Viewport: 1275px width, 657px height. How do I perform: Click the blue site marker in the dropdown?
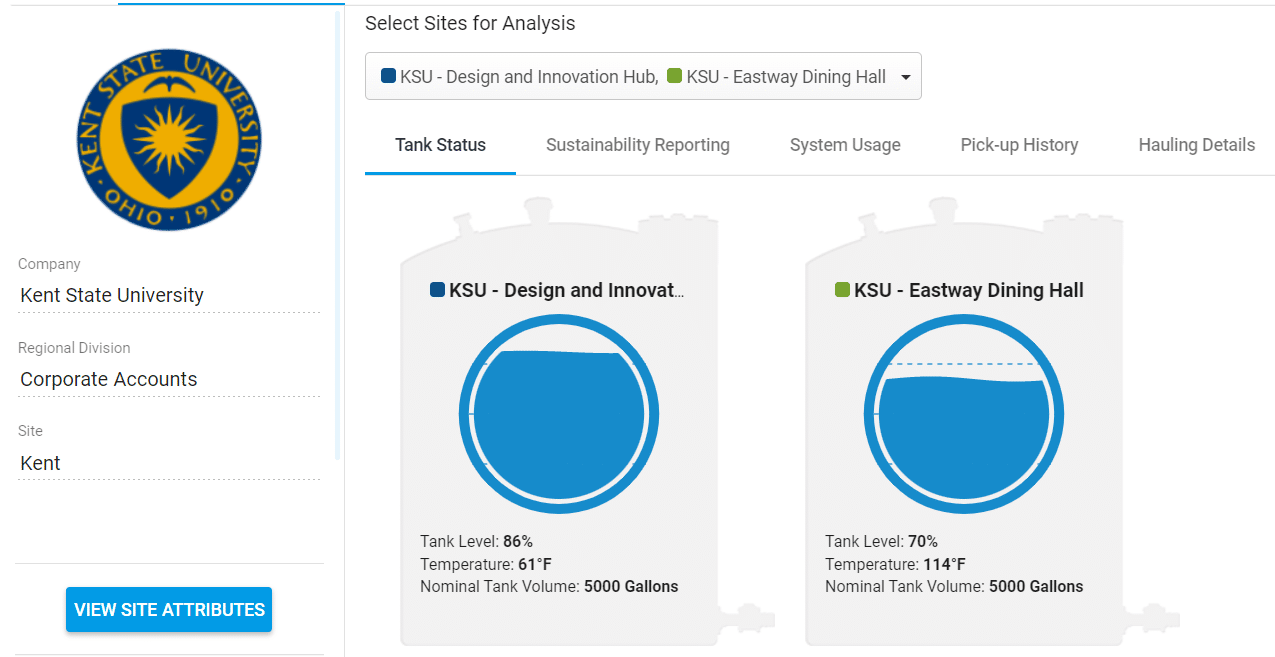coord(388,76)
